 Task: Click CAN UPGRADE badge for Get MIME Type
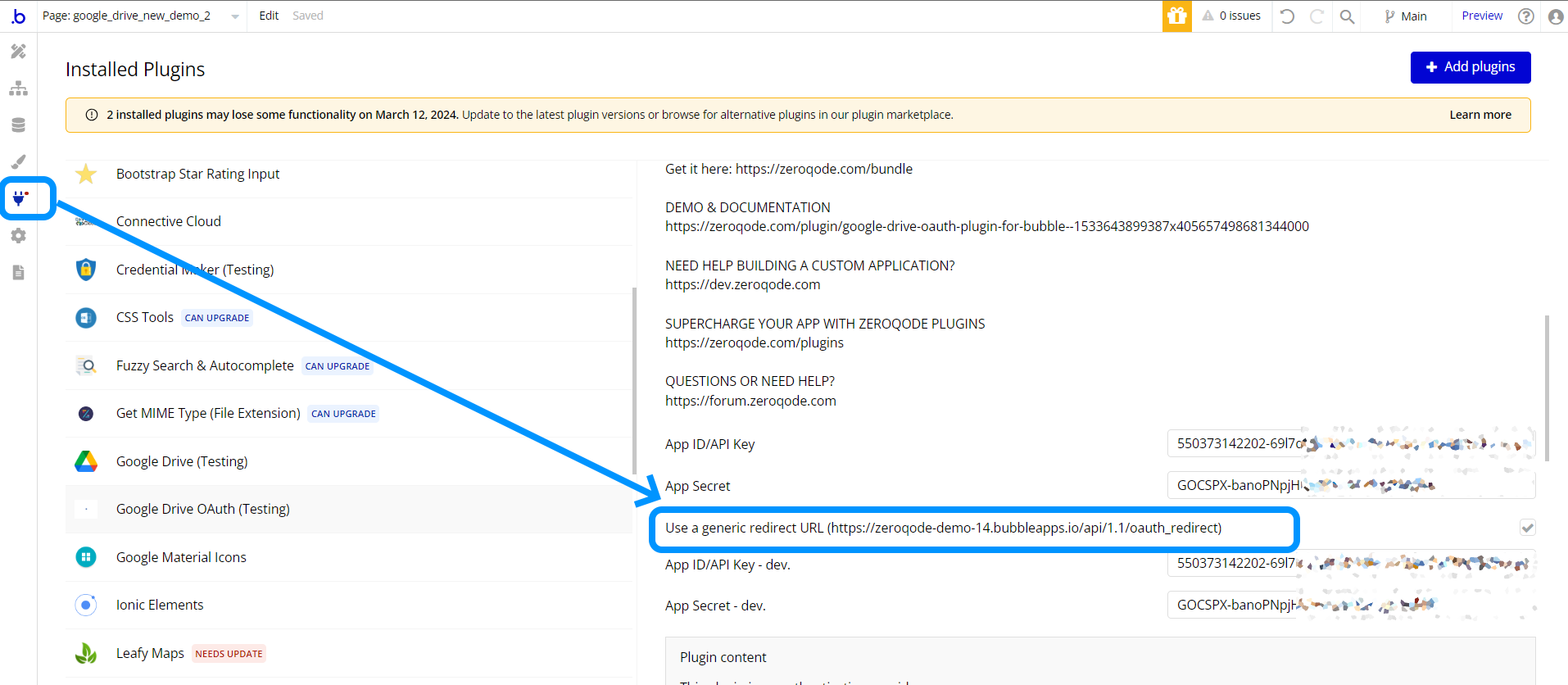(344, 414)
